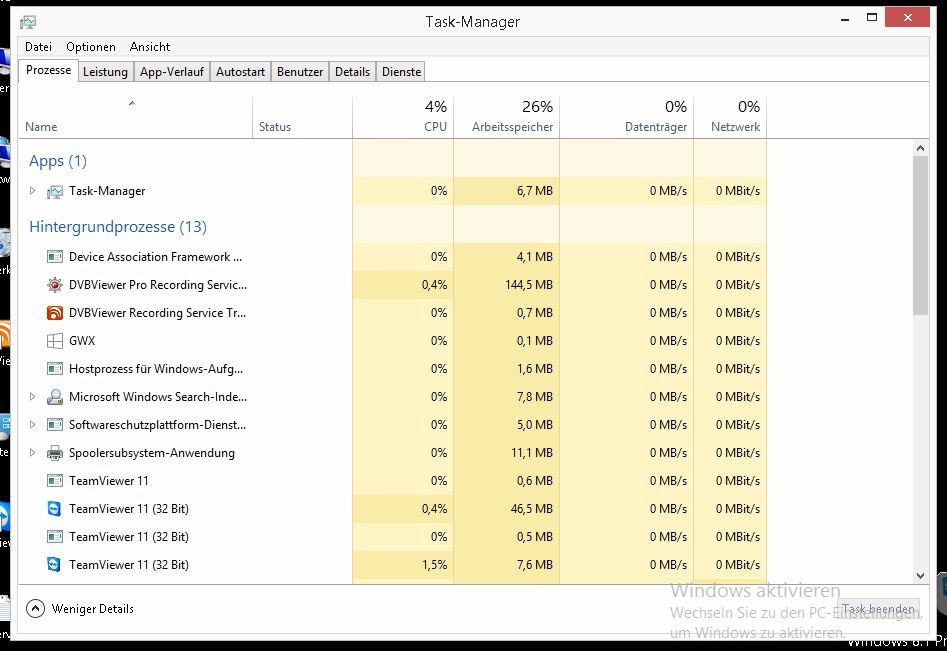Click the plain TeamViewer 11 process icon
Image resolution: width=947 pixels, height=651 pixels.
tap(55, 481)
